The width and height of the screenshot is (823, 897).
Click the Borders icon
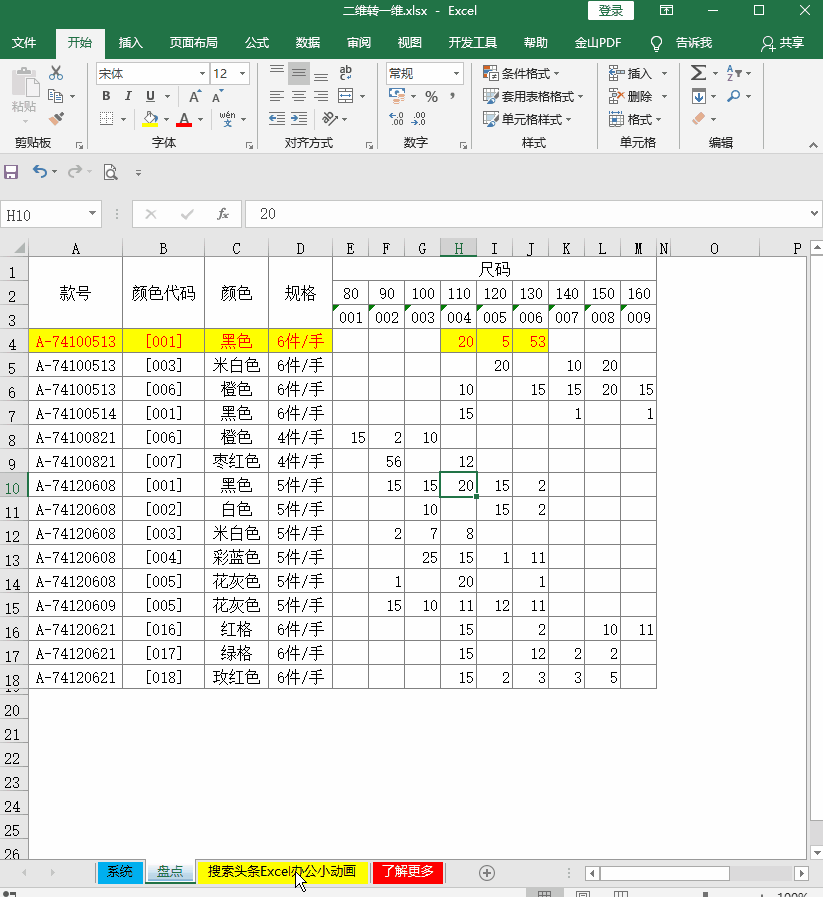point(106,119)
